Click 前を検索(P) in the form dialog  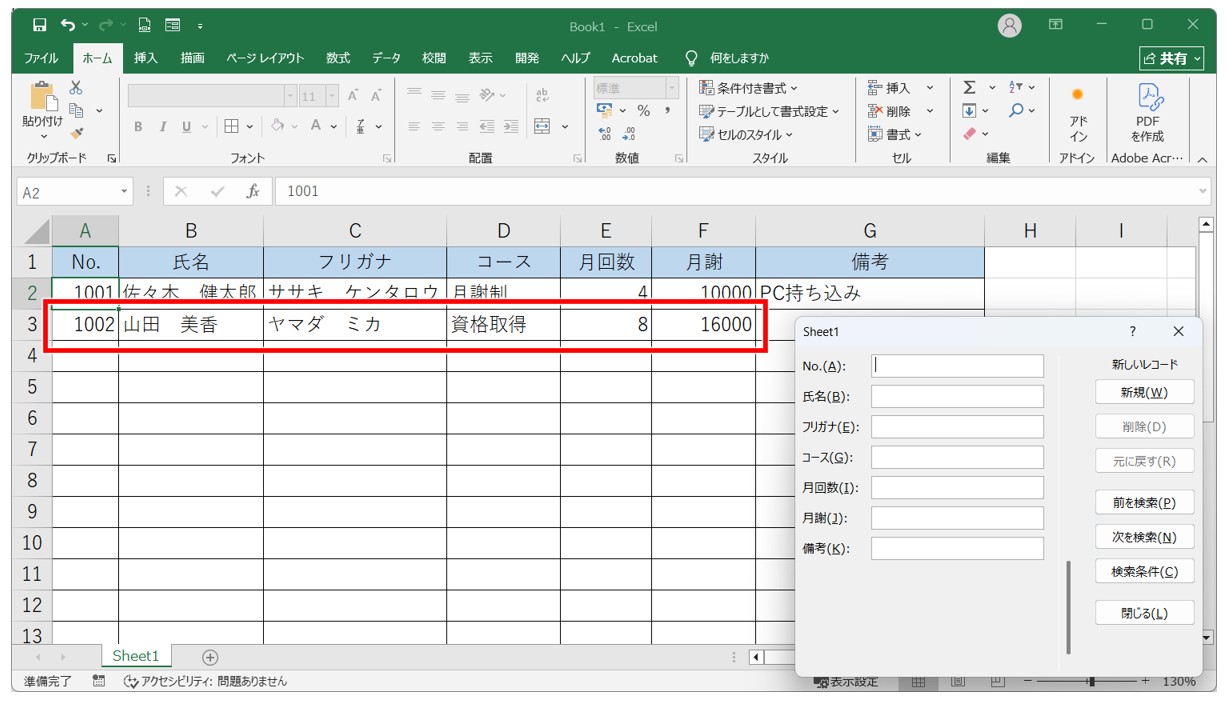(1145, 502)
